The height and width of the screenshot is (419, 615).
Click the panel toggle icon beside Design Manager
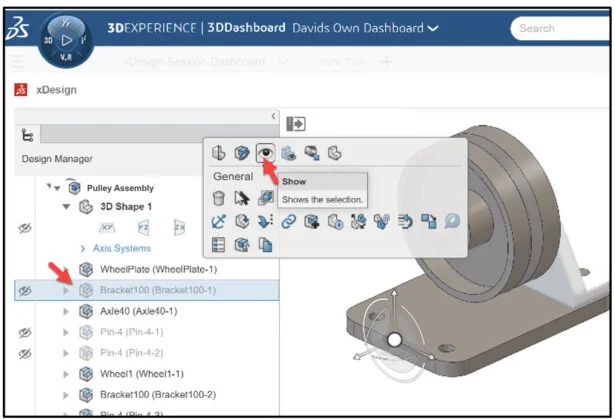pyautogui.click(x=296, y=124)
